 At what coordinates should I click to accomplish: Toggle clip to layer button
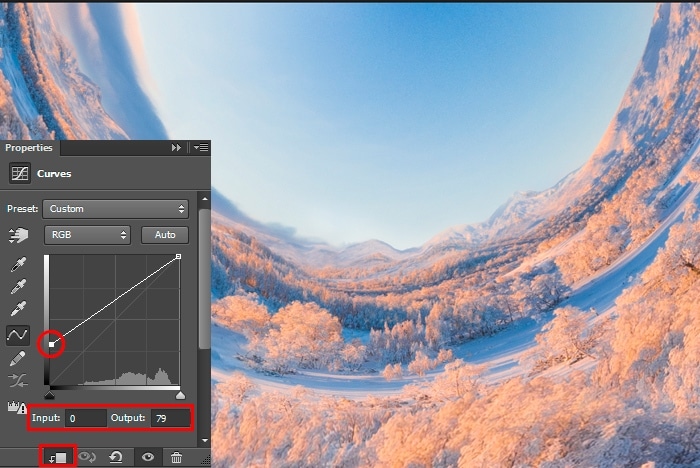[58, 457]
